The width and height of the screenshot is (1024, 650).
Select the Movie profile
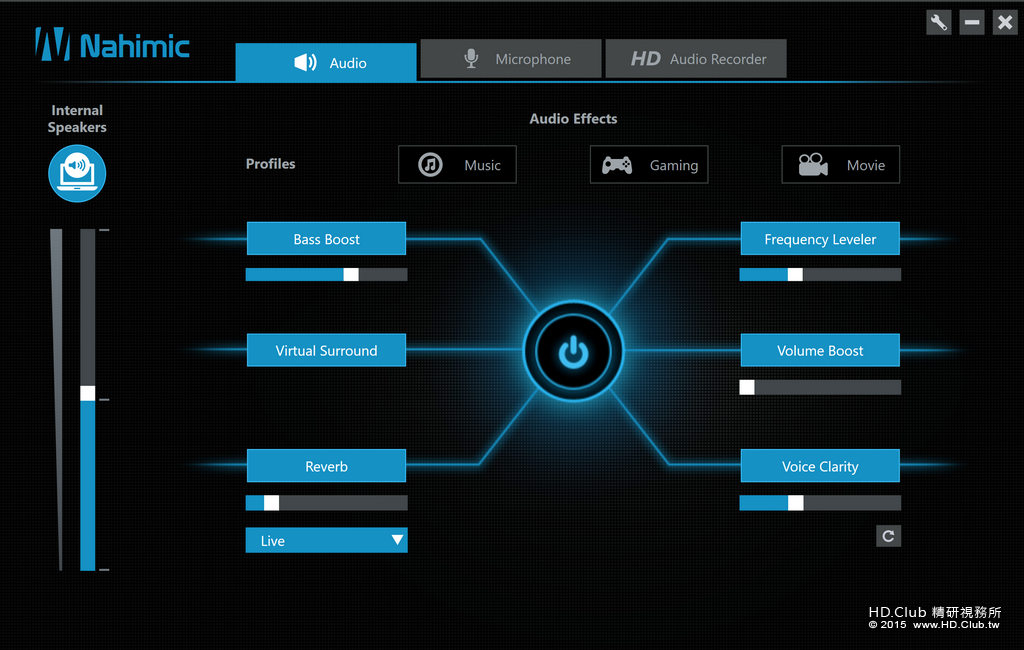pos(840,165)
